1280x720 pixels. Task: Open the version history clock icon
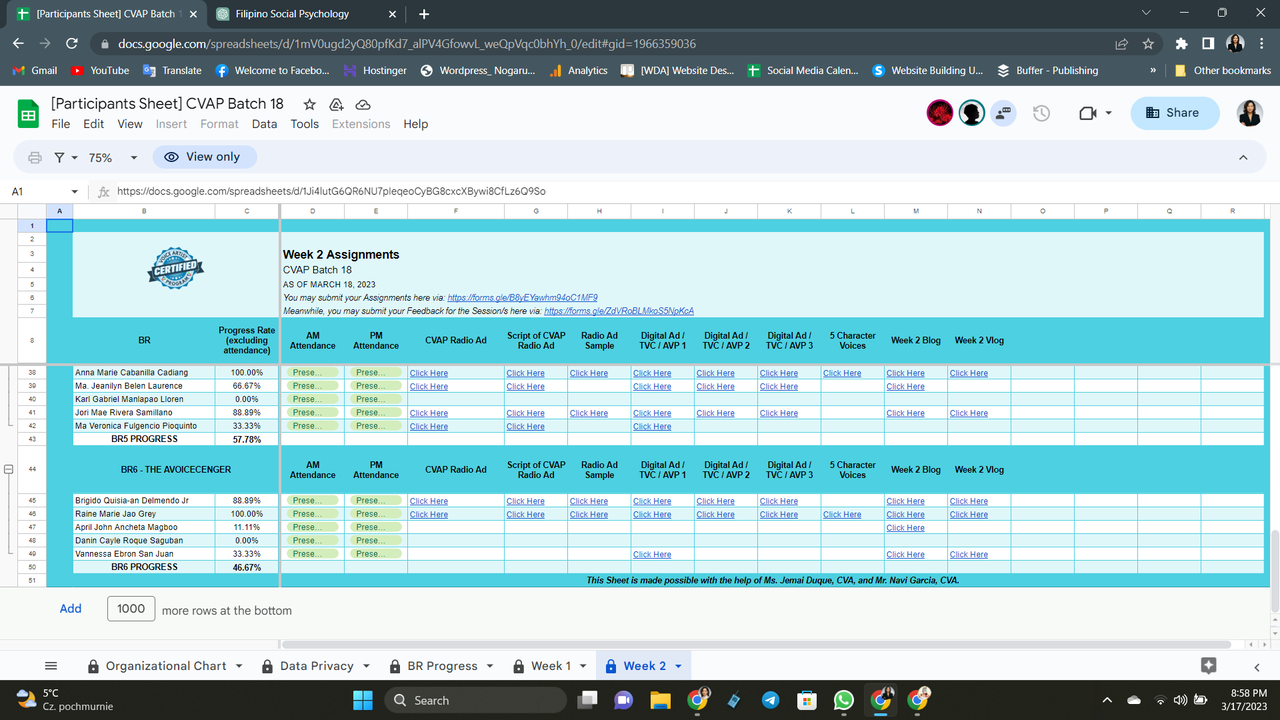click(x=1041, y=113)
